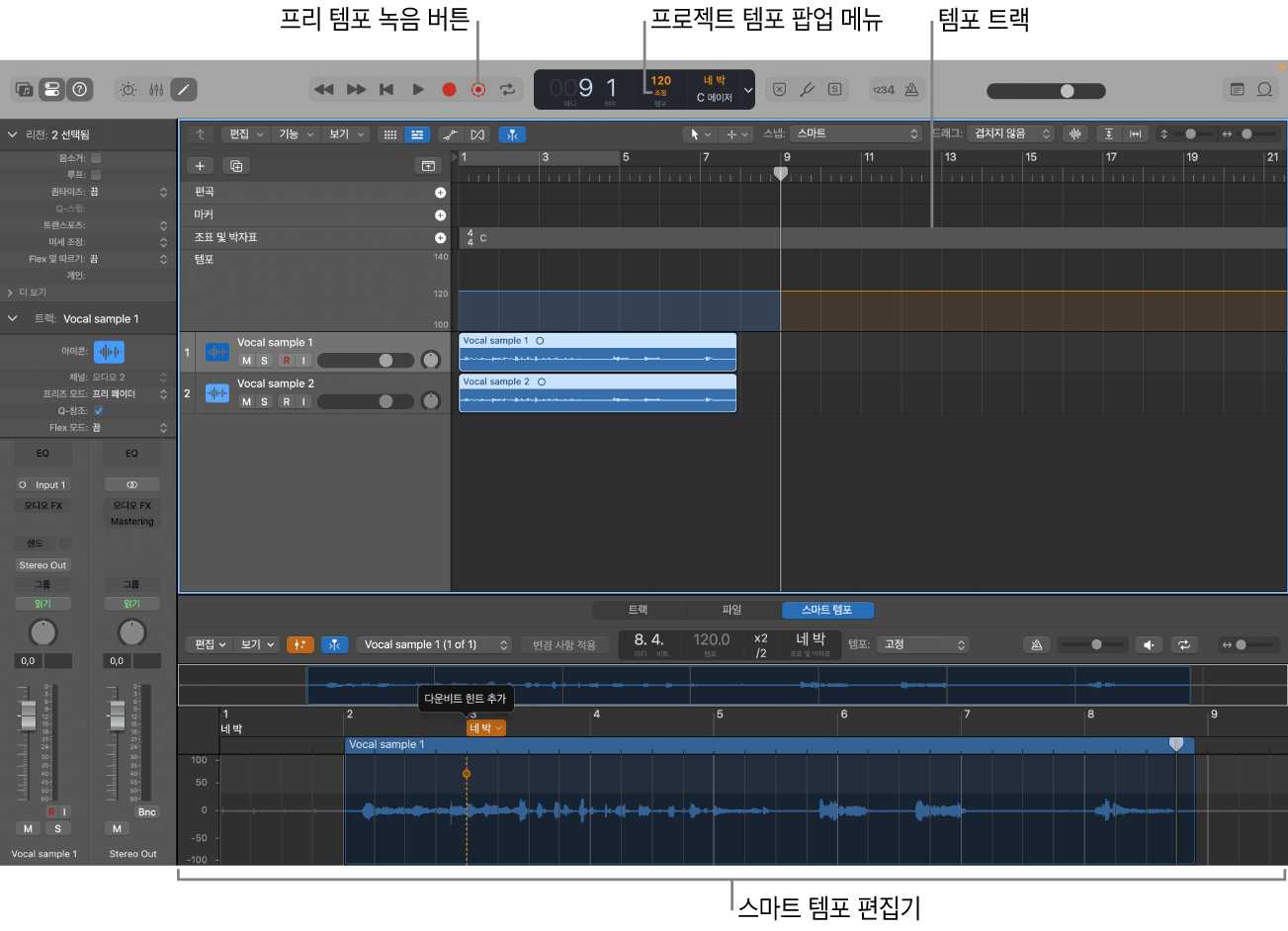Open the Loop Browser icon

tap(1264, 90)
